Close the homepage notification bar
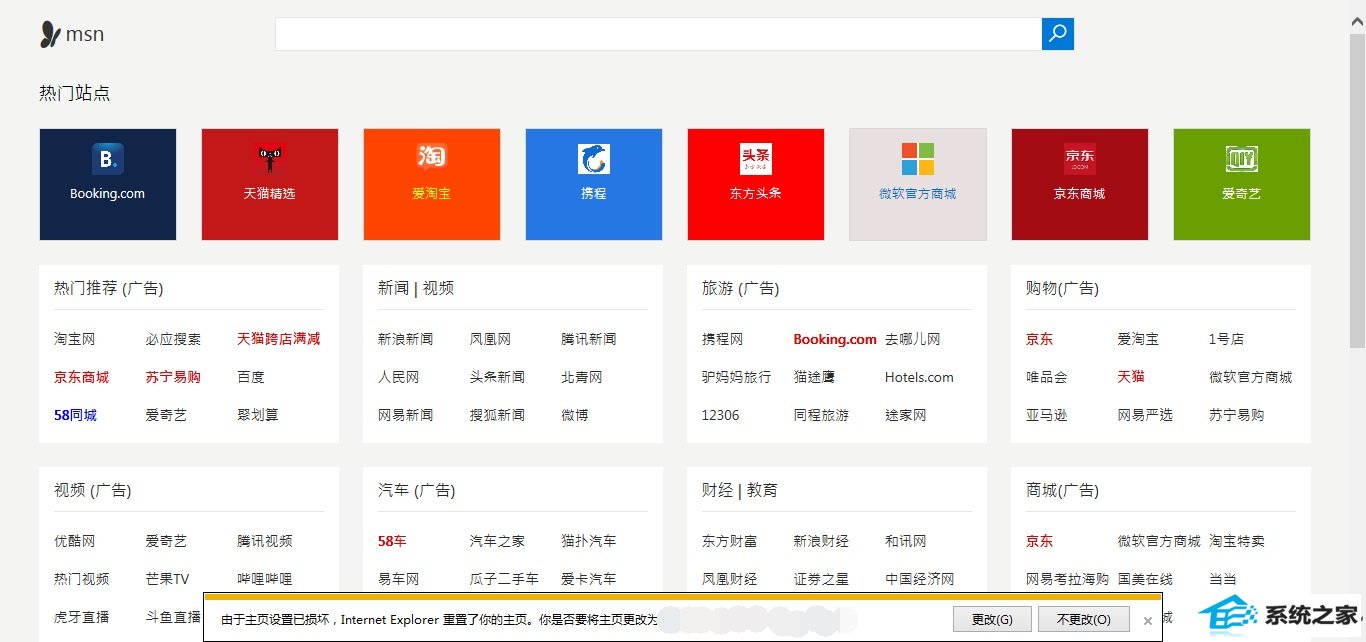 [x=1148, y=620]
